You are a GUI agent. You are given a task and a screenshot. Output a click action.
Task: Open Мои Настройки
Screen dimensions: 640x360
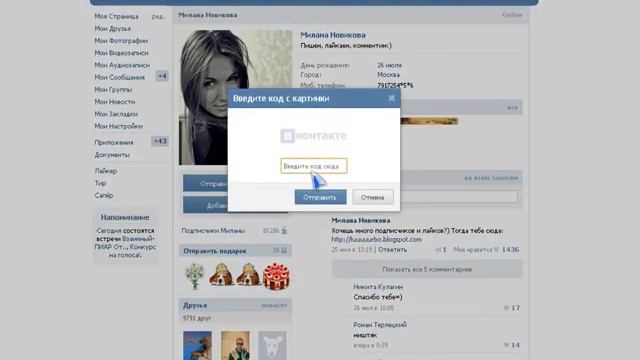(119, 126)
